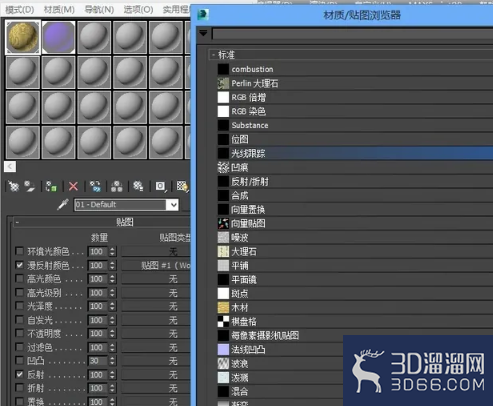Click the tile icon beside 平铺
The image size is (493, 406).
coord(223,265)
